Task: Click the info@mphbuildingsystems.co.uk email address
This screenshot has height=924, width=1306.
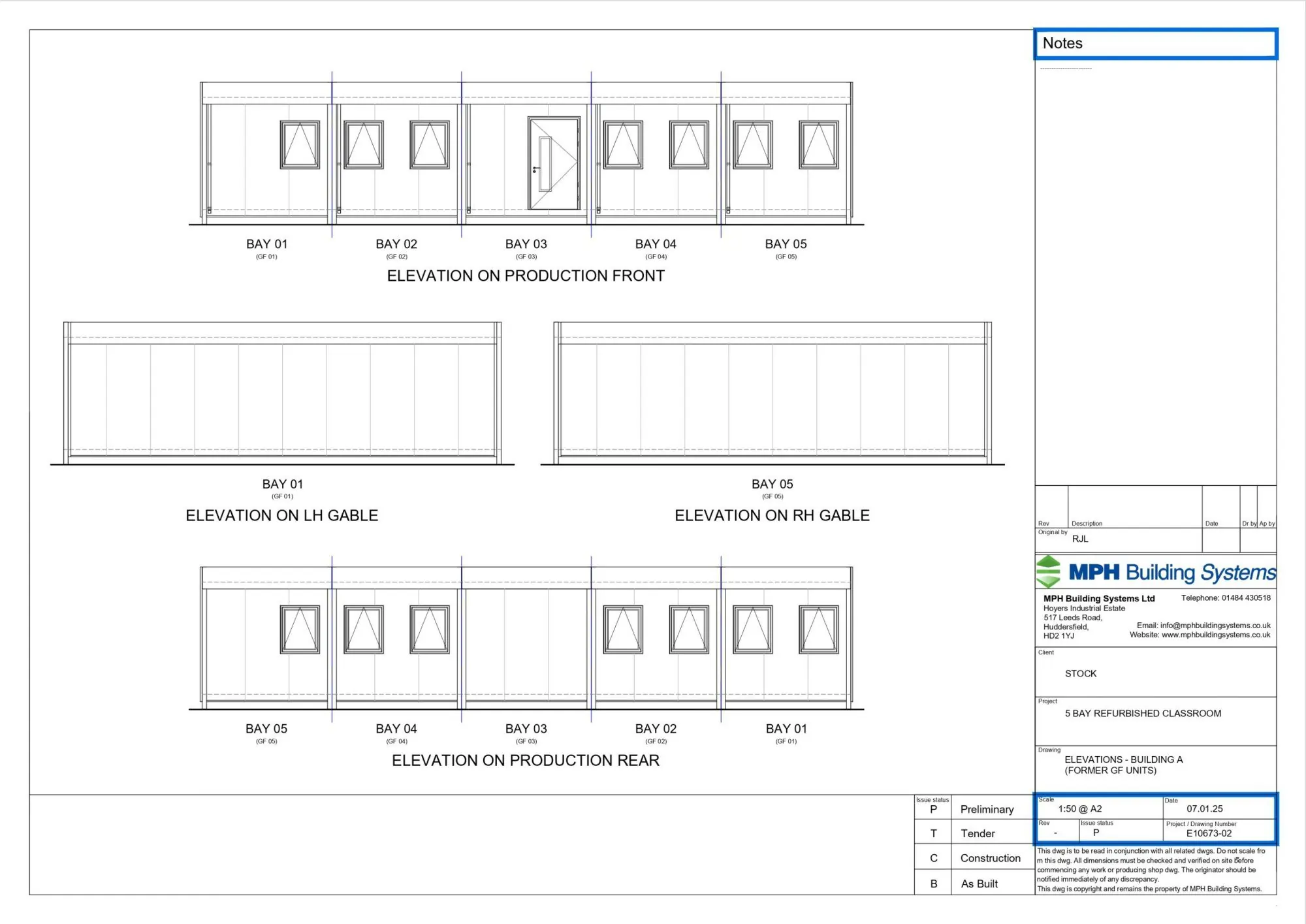Action: pos(1215,626)
